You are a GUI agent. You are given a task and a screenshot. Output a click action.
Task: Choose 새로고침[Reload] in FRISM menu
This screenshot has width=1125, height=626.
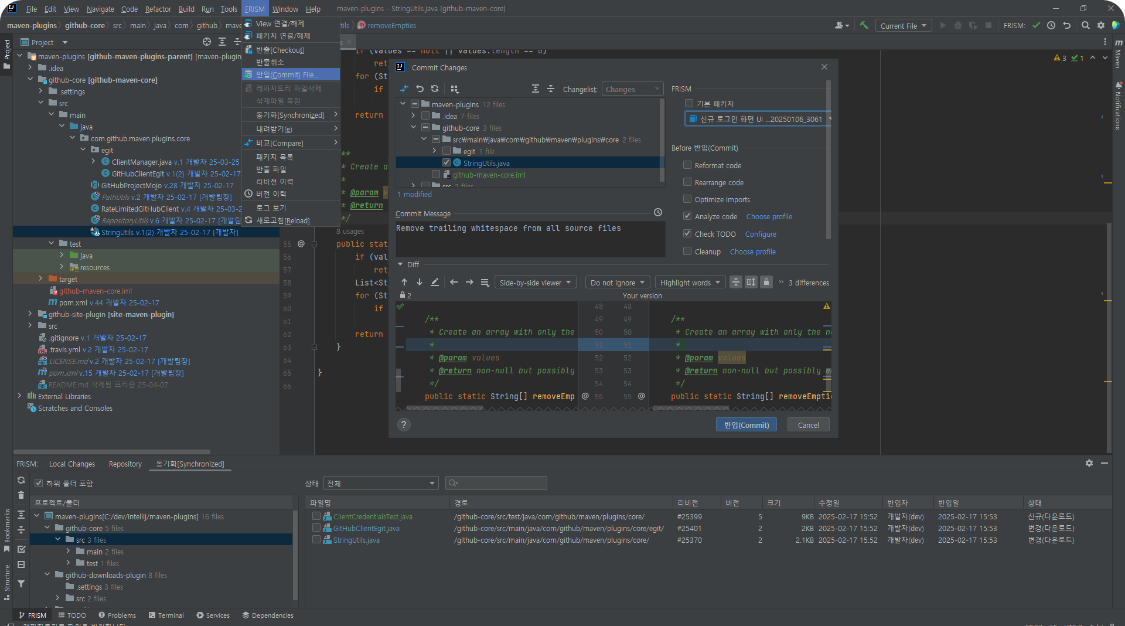(291, 220)
